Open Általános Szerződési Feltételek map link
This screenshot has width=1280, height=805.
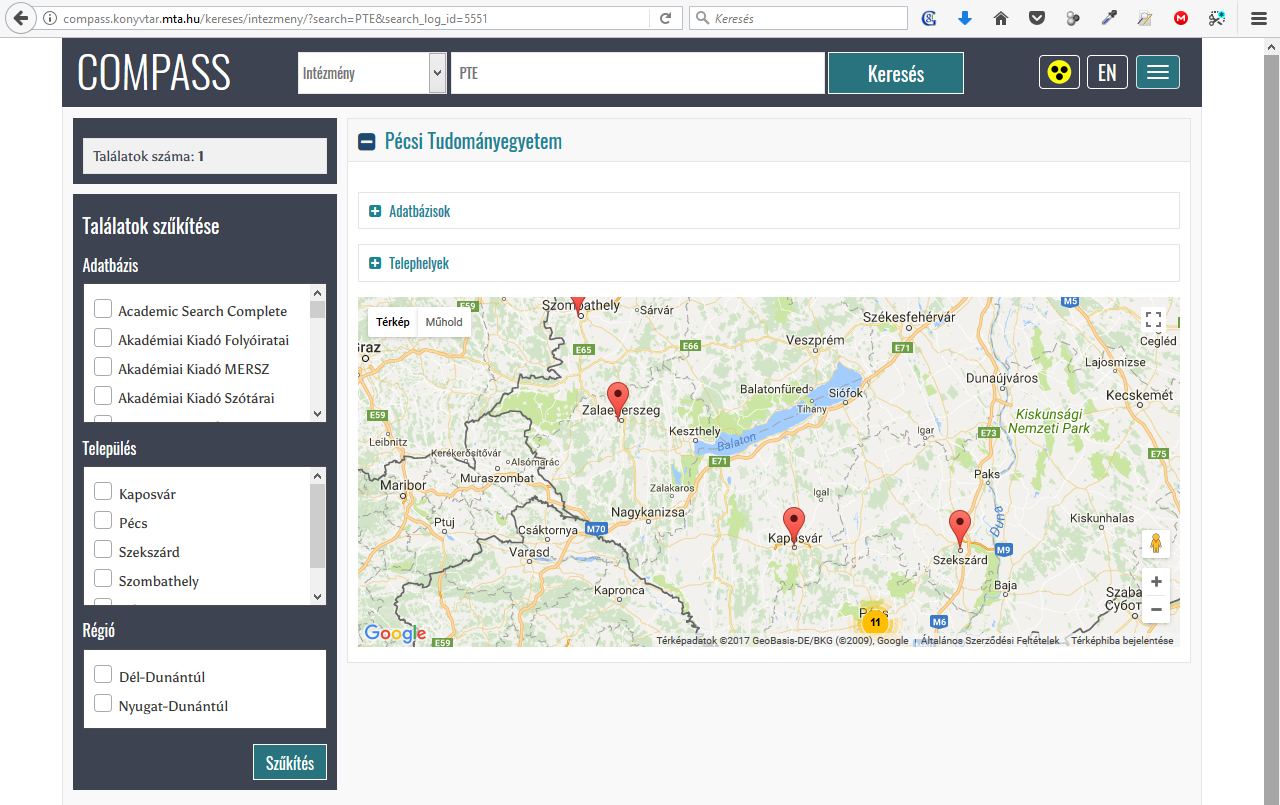[990, 641]
